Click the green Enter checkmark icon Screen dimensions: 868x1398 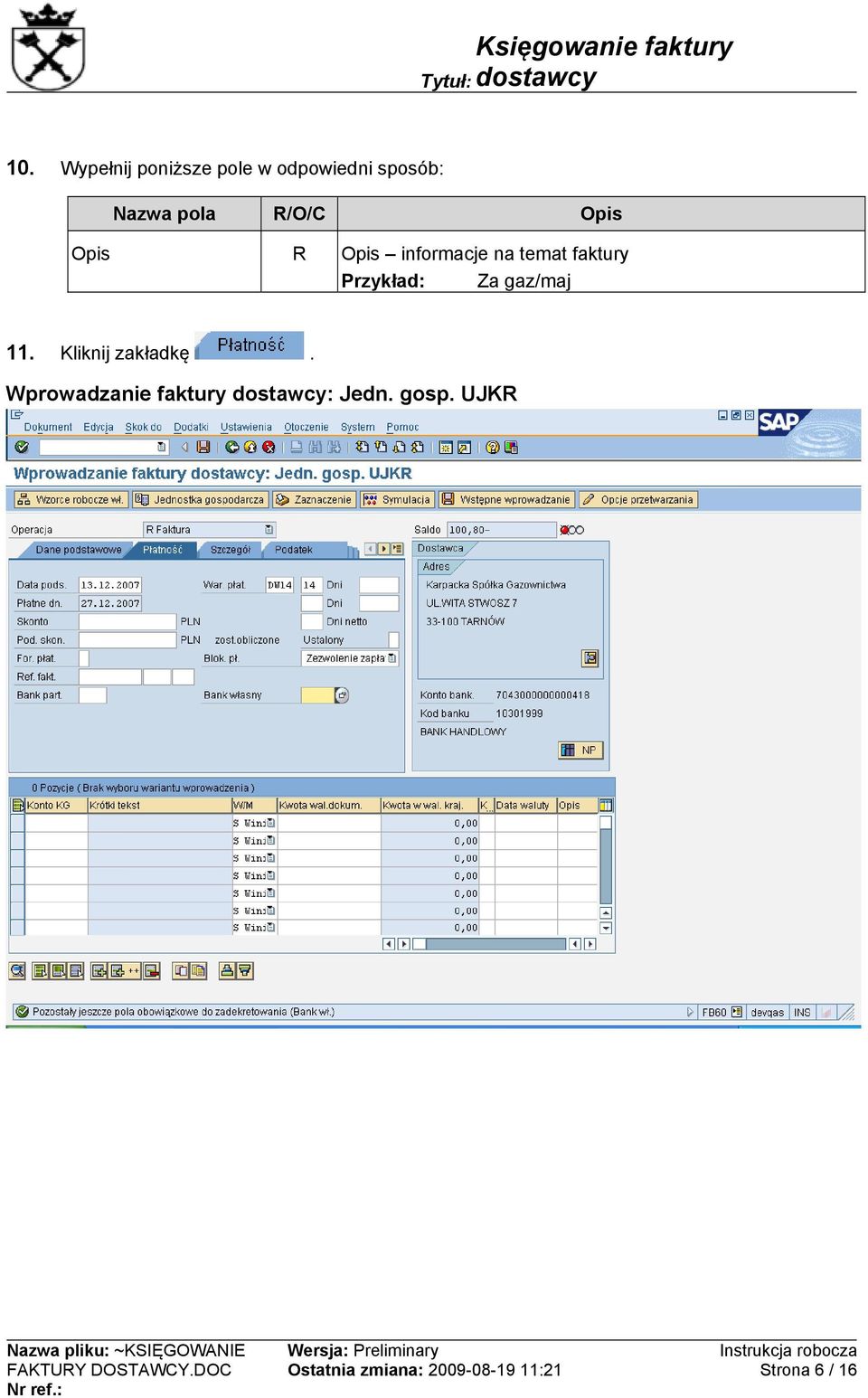[x=22, y=447]
